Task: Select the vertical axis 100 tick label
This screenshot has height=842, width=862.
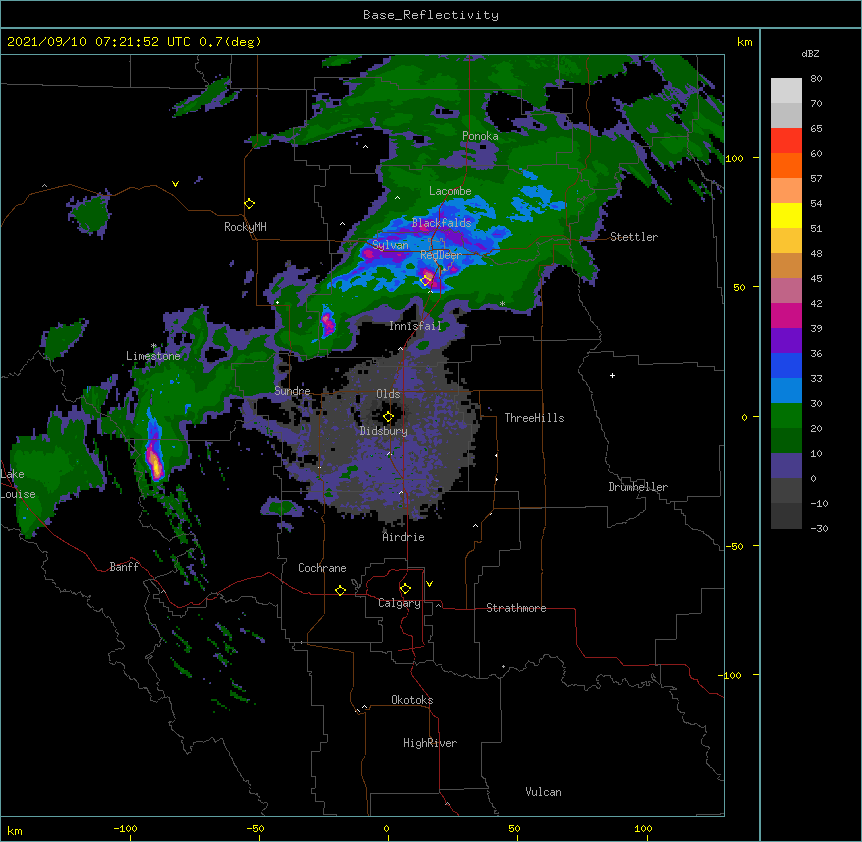Action: (734, 159)
